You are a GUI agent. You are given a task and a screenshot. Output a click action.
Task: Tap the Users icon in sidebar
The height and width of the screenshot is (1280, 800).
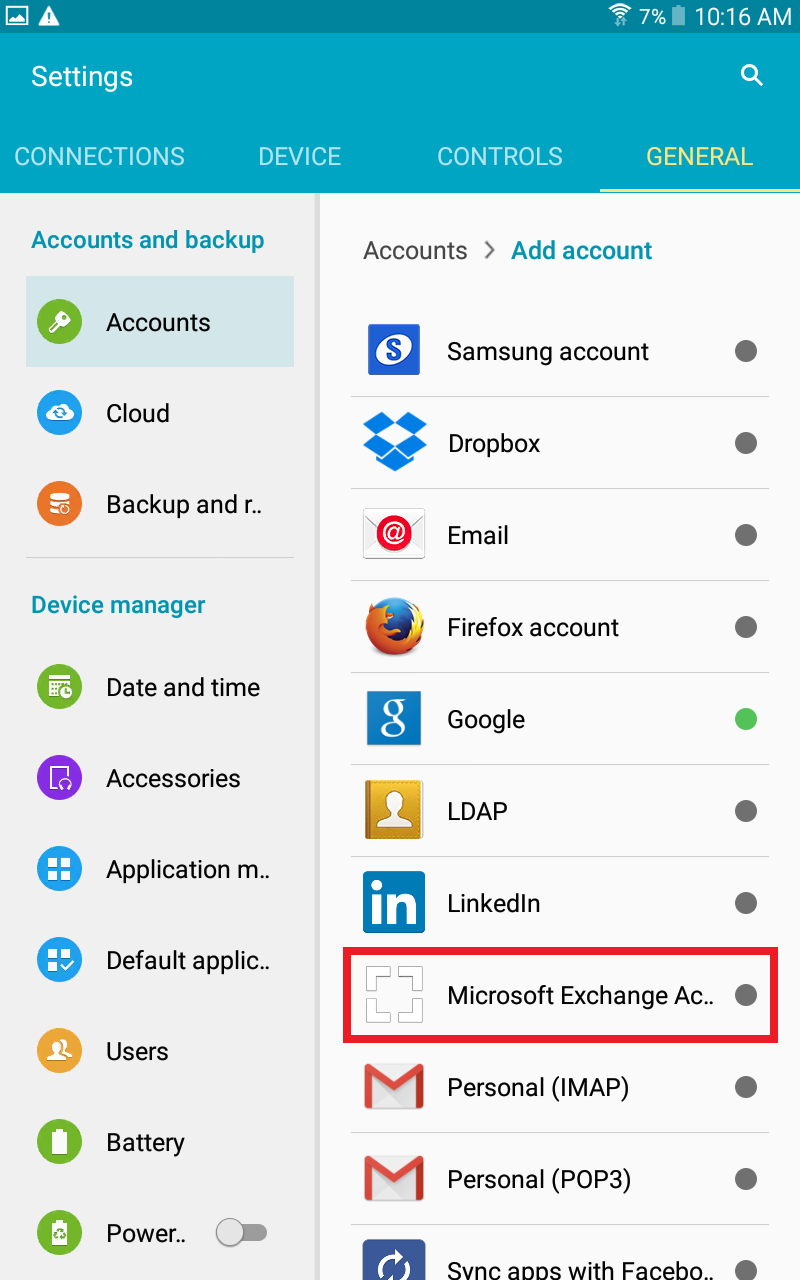[x=59, y=1051]
